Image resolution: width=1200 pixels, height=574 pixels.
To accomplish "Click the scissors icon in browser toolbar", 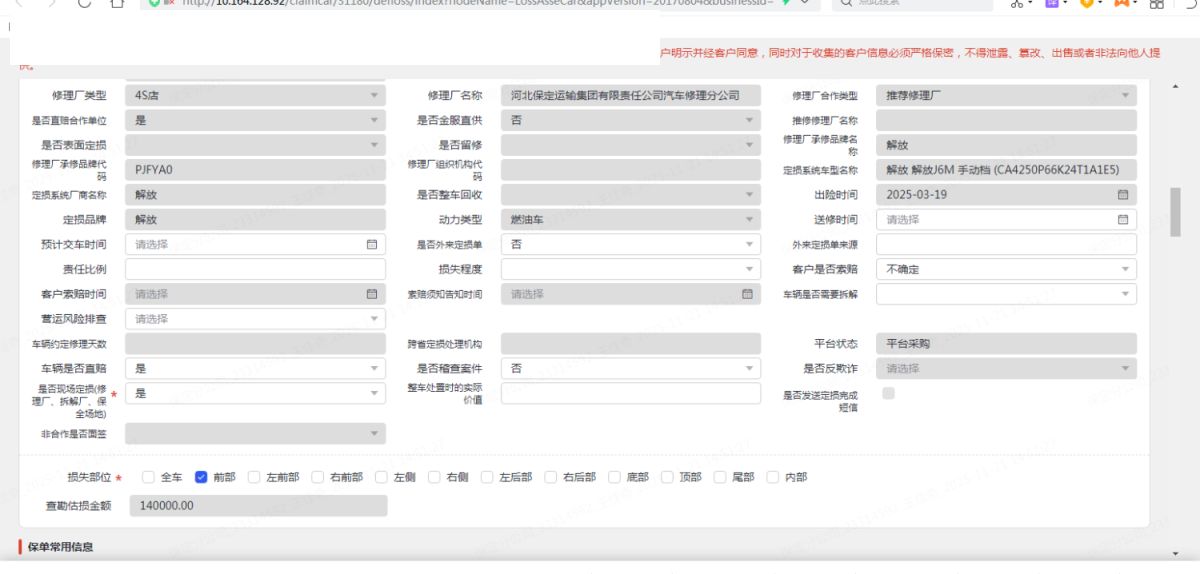I will click(x=1017, y=4).
